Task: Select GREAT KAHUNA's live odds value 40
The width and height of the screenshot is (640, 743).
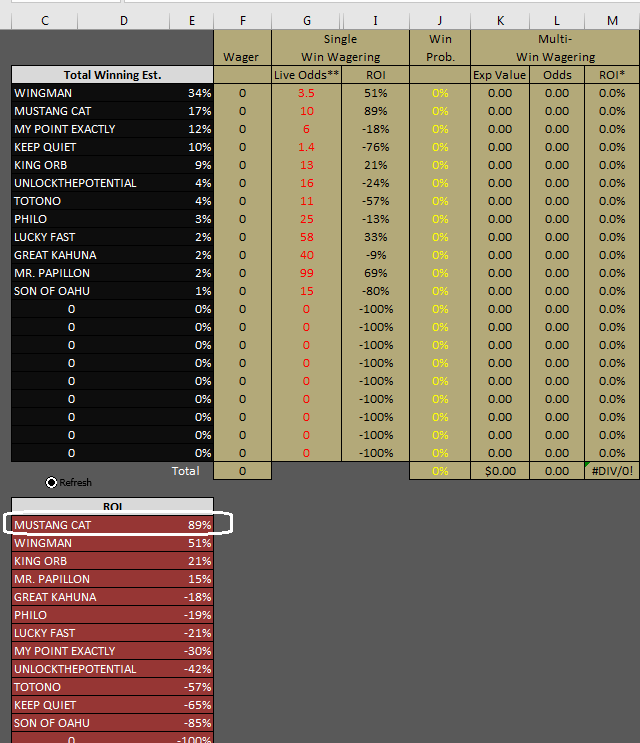Action: tap(306, 255)
